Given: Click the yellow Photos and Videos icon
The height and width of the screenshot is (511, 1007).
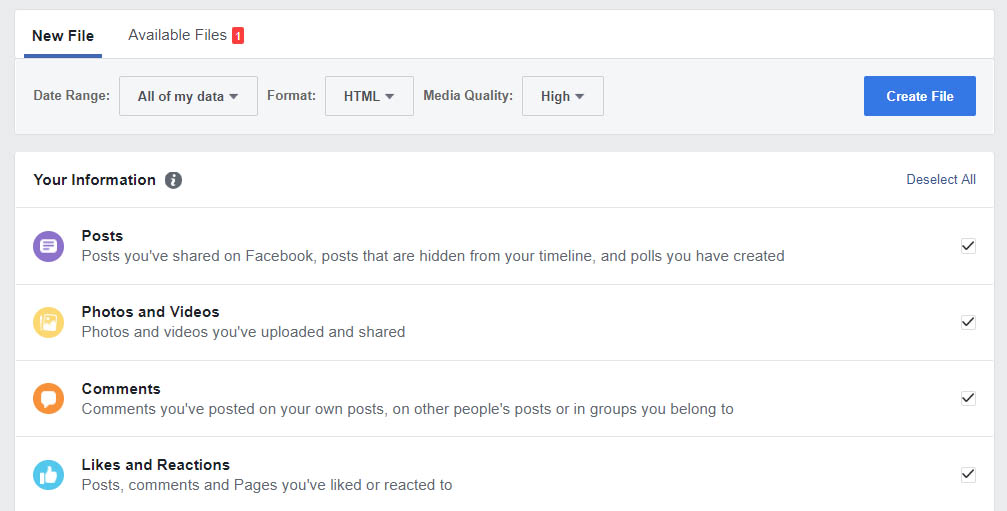Looking at the screenshot, I should tap(48, 322).
